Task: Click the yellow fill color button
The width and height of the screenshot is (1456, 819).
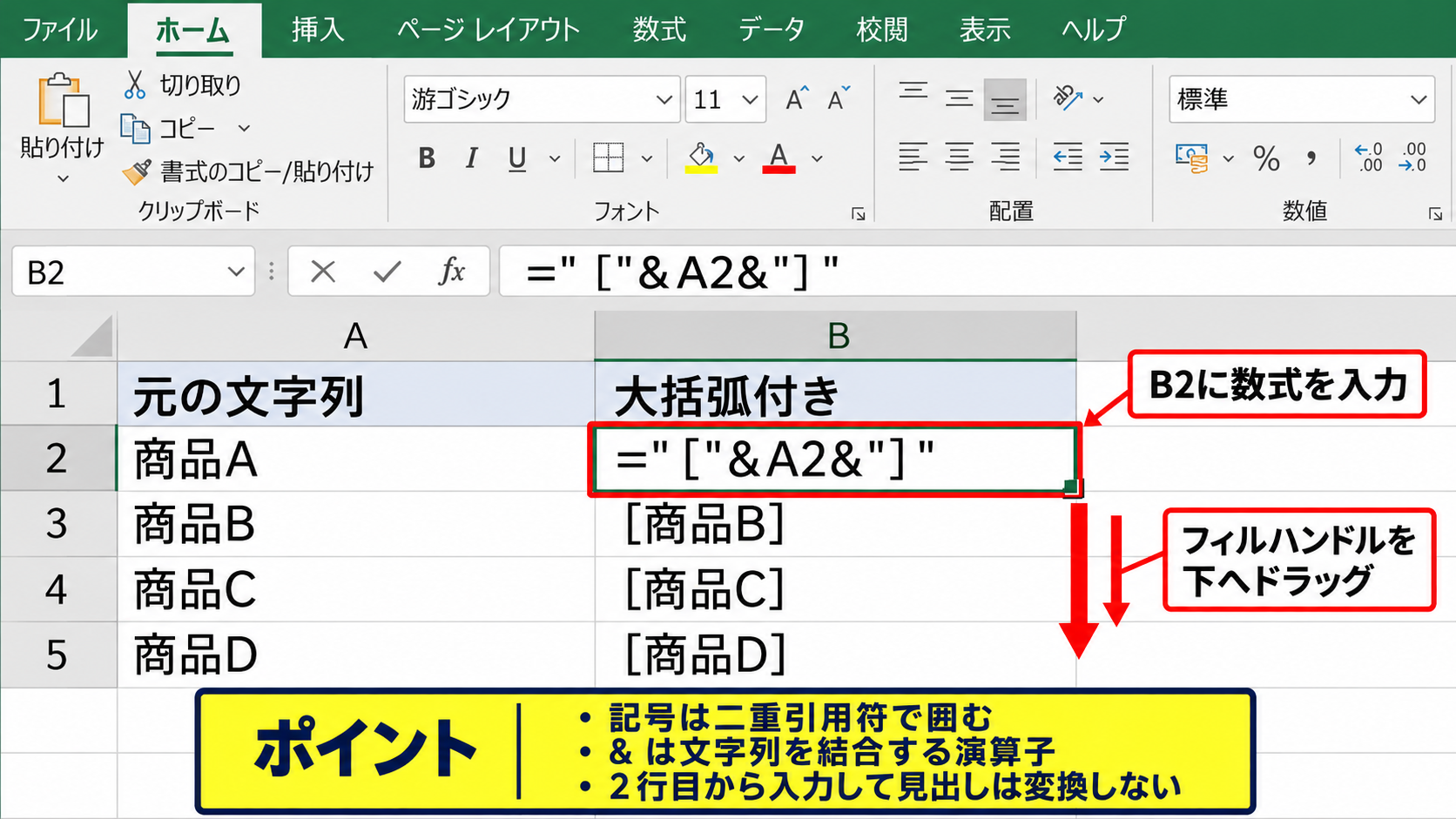Action: pos(701,158)
